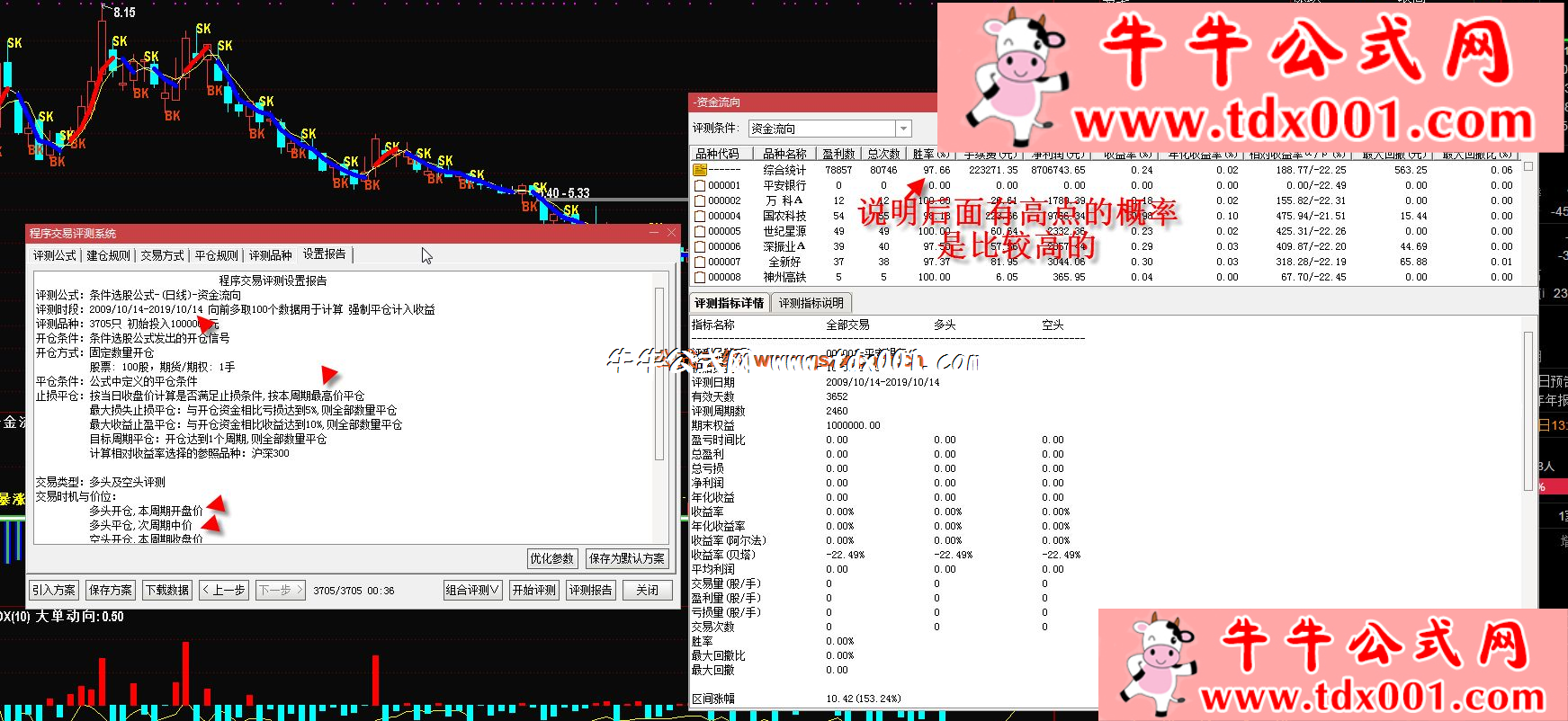Sort results by 胜率 column header

click(929, 154)
